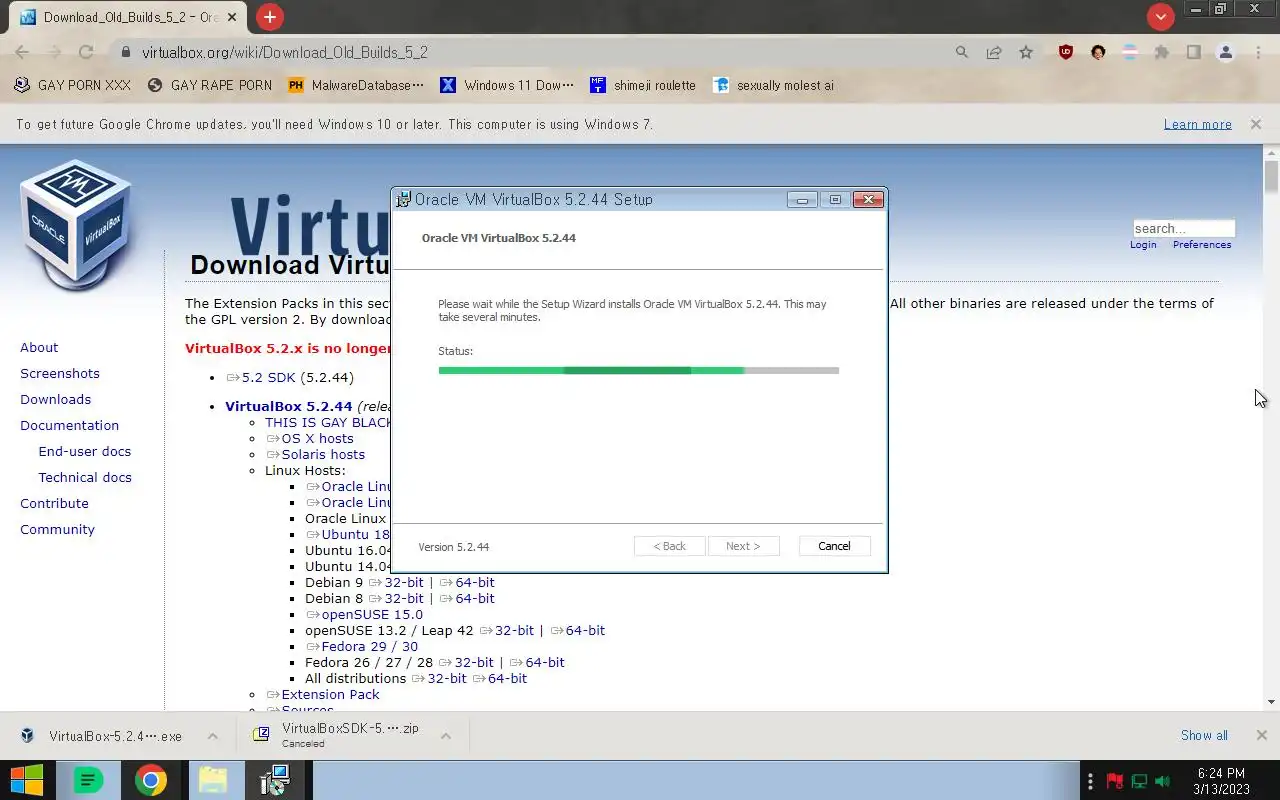This screenshot has width=1280, height=800.
Task: Go to the Downloads sidebar link
Action: (x=55, y=399)
